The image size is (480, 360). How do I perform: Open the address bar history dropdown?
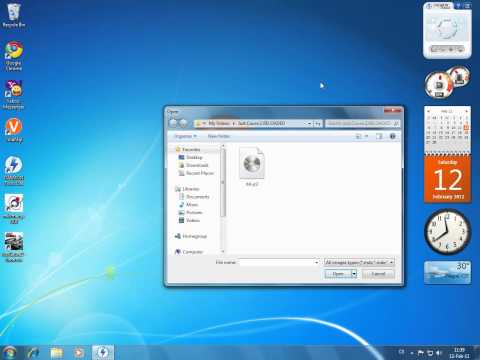310,123
